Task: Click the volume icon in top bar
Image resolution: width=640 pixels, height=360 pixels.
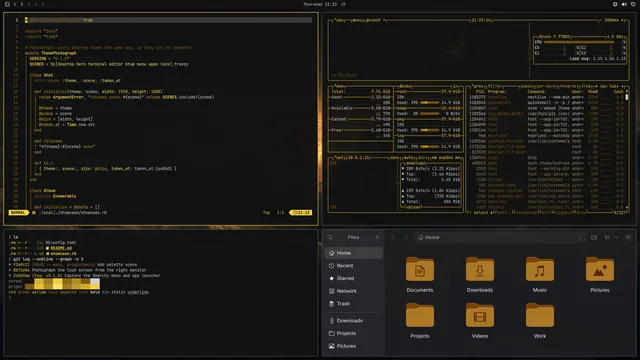Action: pos(624,4)
